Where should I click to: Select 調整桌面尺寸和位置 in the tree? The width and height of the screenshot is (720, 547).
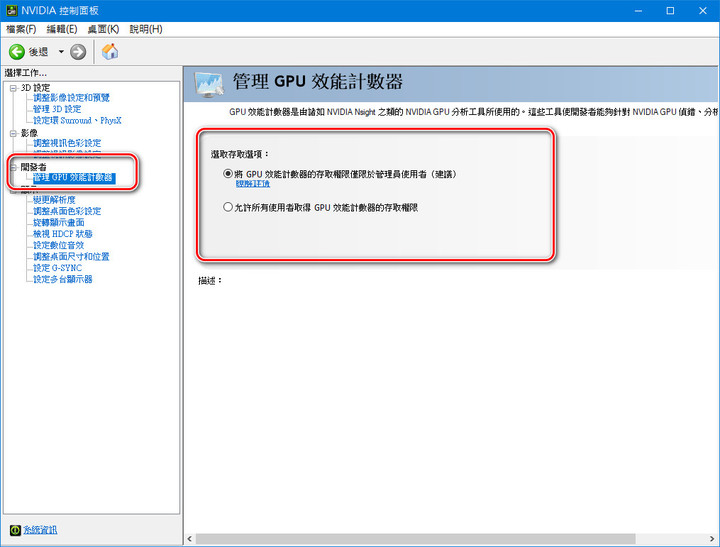[x=71, y=257]
